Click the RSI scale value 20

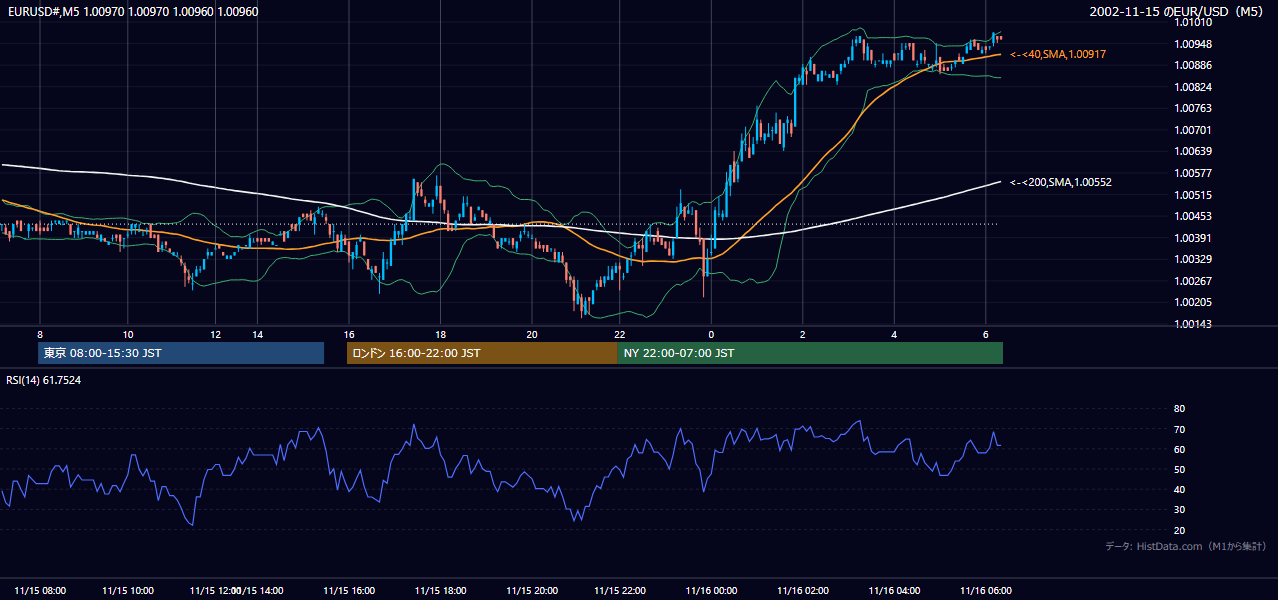pyautogui.click(x=1180, y=530)
